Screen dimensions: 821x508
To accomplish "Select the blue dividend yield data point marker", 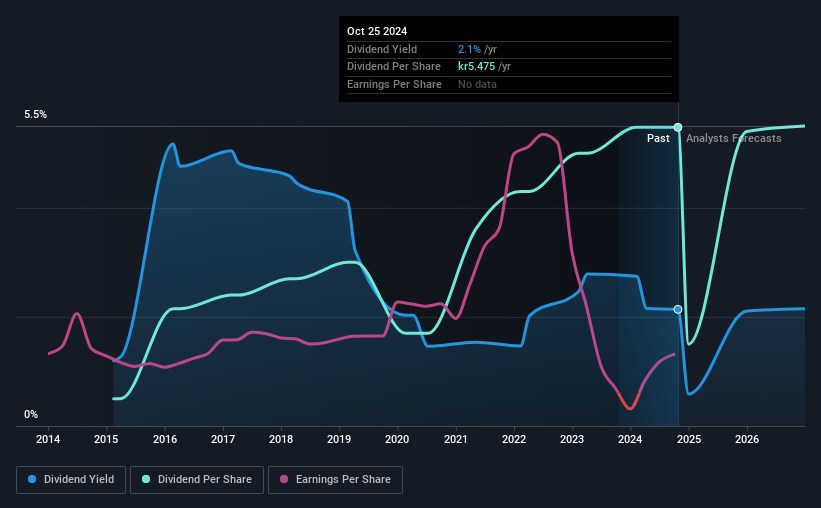I will point(678,310).
